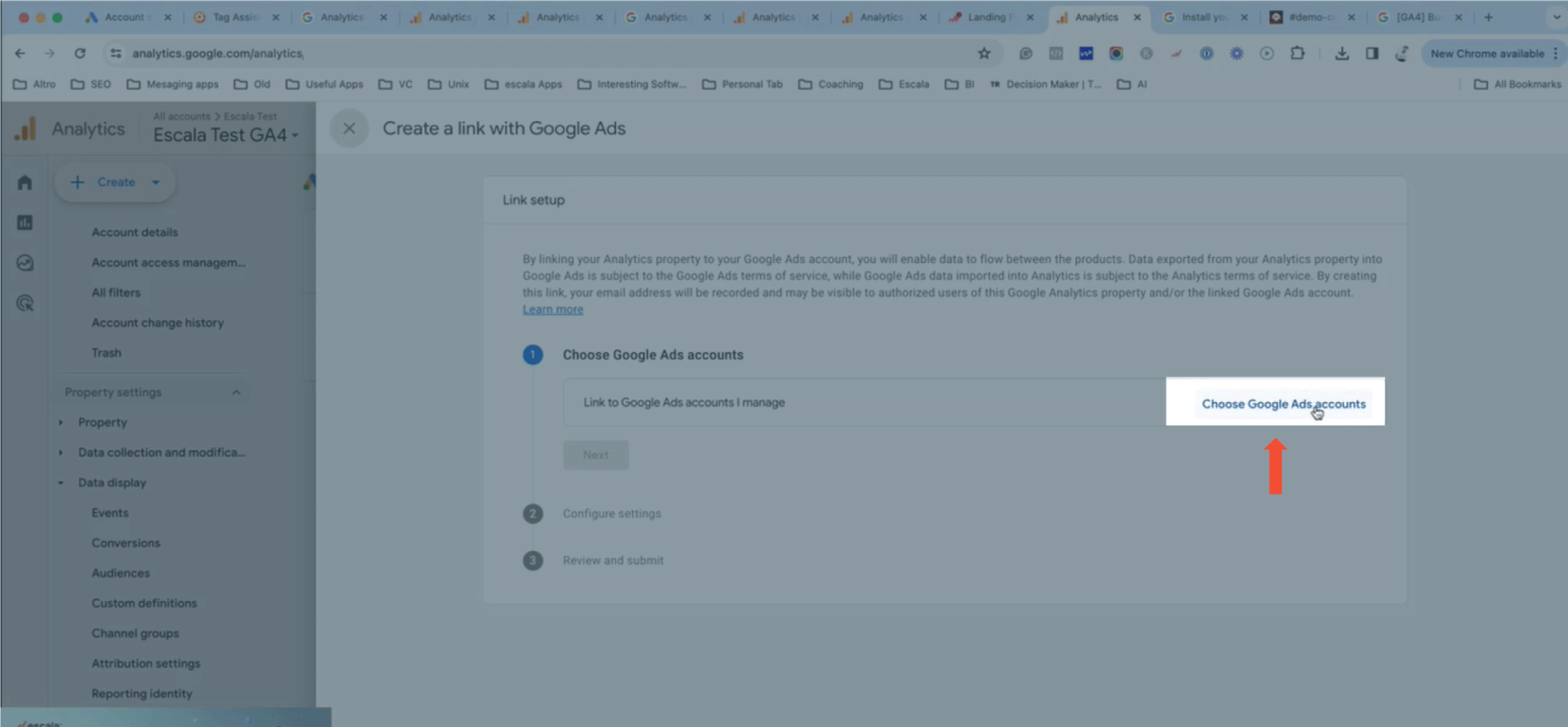Open Conversions under Data display
The height and width of the screenshot is (727, 1568).
pyautogui.click(x=125, y=543)
